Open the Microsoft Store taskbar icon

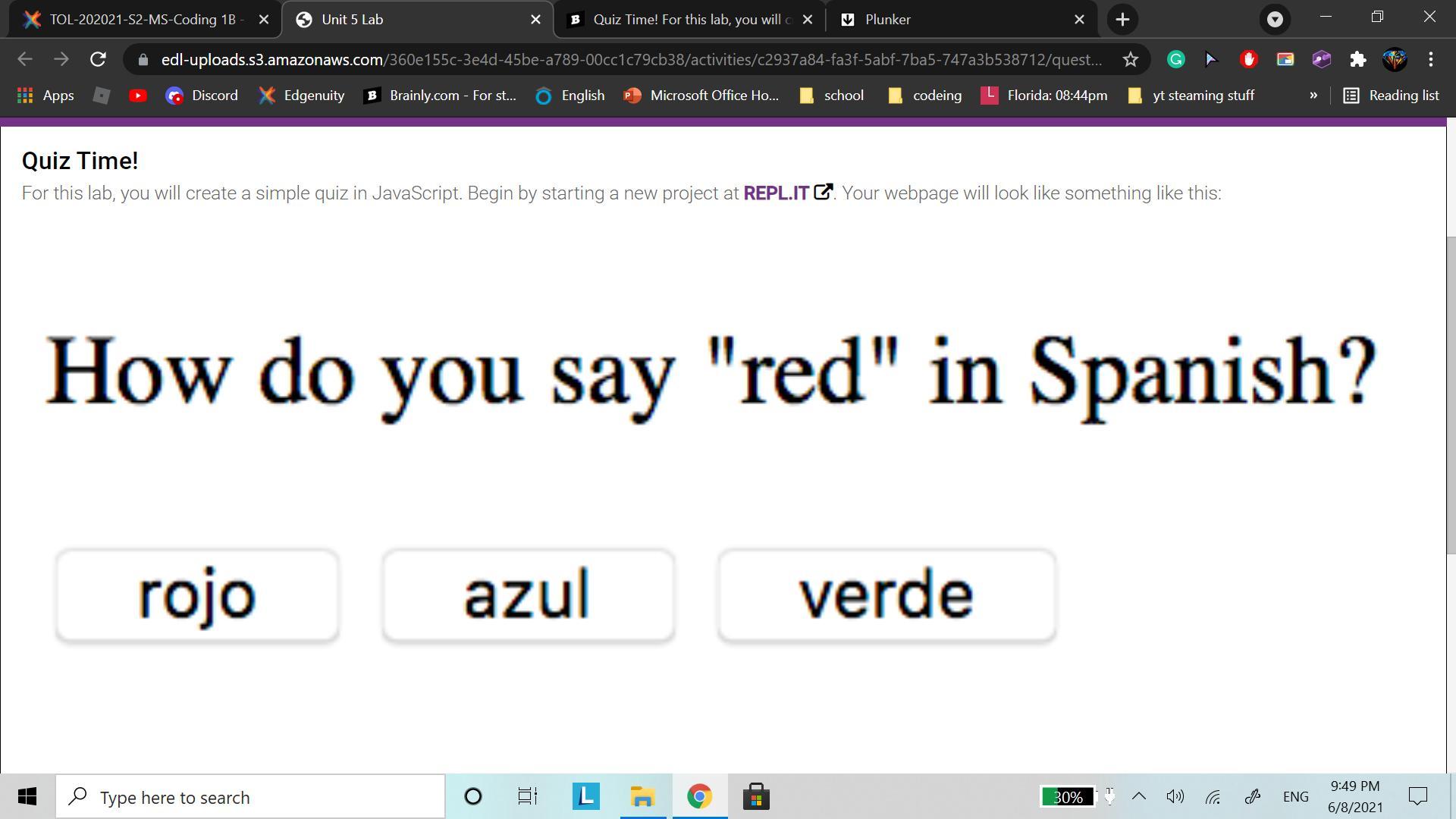[755, 797]
